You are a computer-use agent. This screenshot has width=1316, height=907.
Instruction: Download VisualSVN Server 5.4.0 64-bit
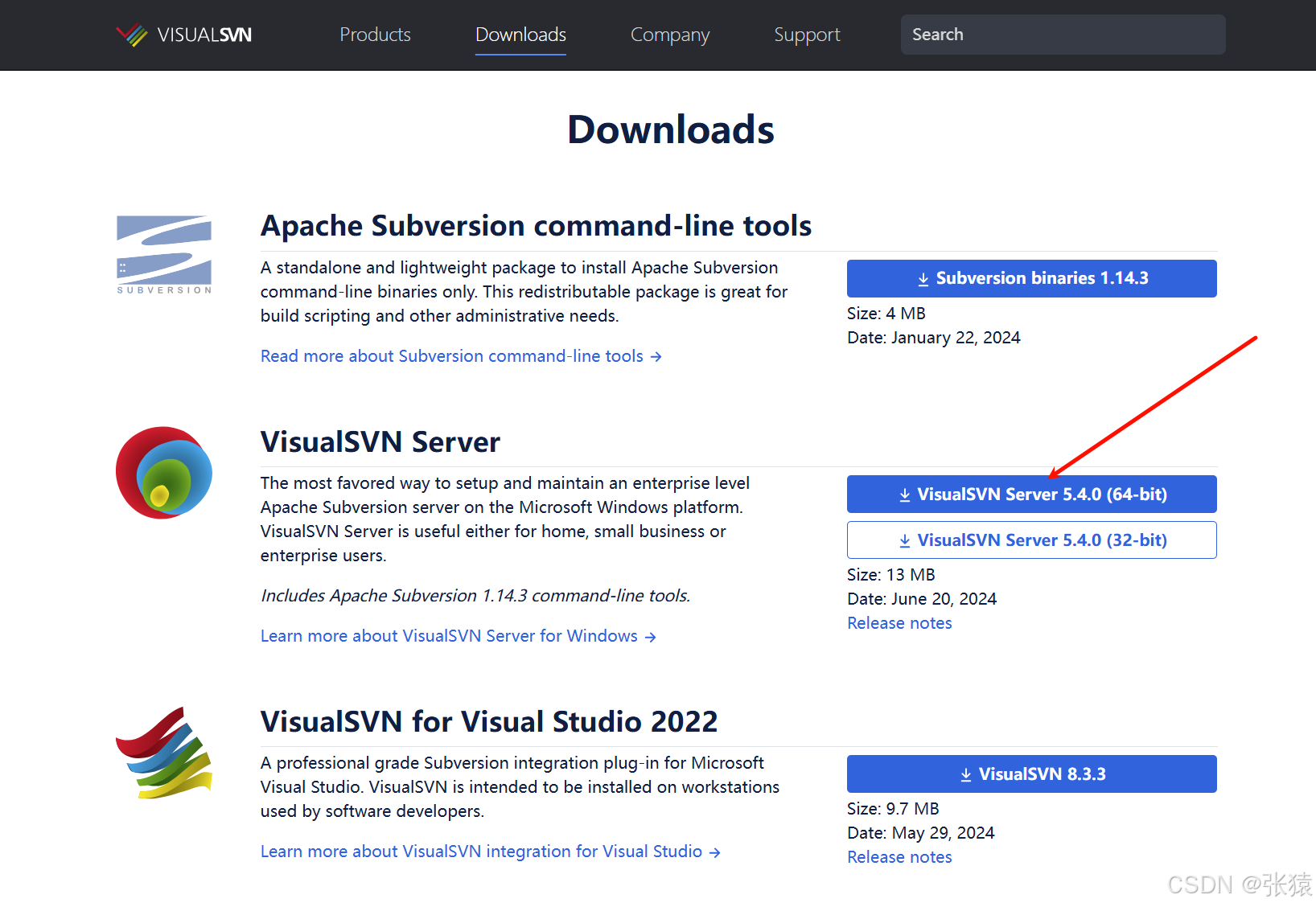pyautogui.click(x=1031, y=495)
